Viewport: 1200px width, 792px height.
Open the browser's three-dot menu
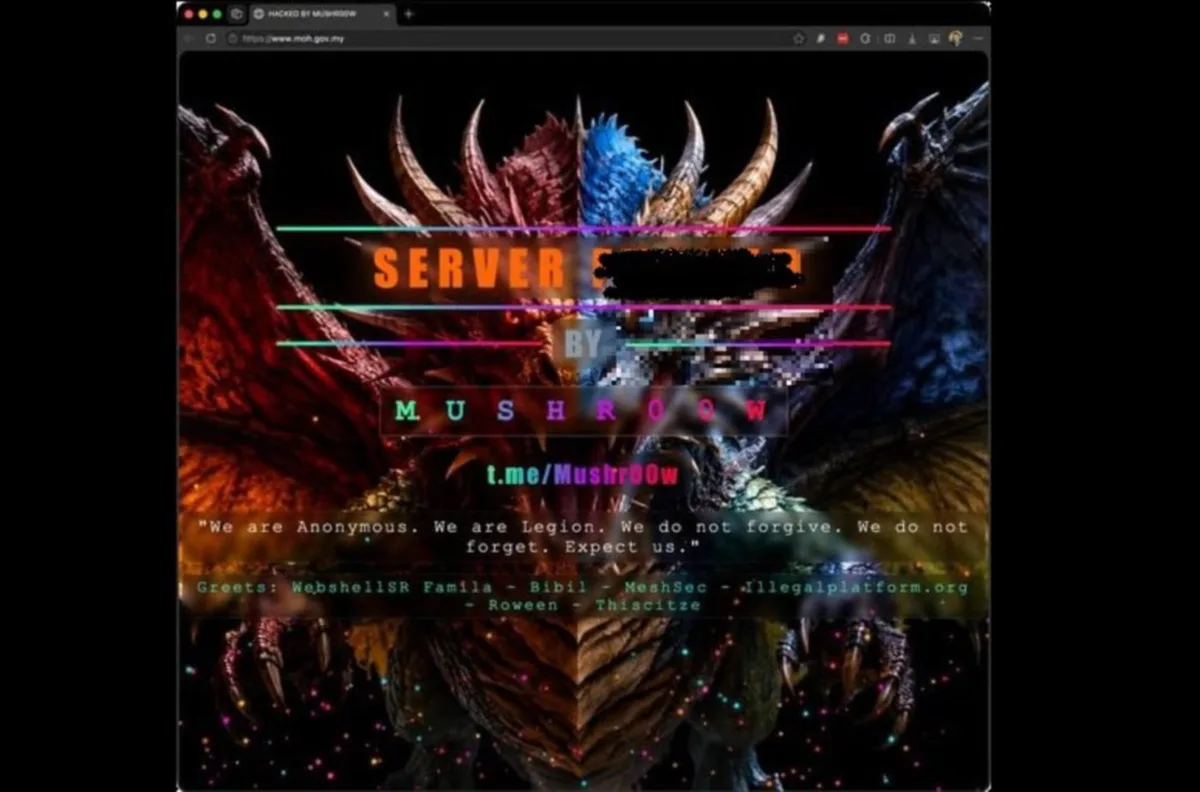point(977,38)
